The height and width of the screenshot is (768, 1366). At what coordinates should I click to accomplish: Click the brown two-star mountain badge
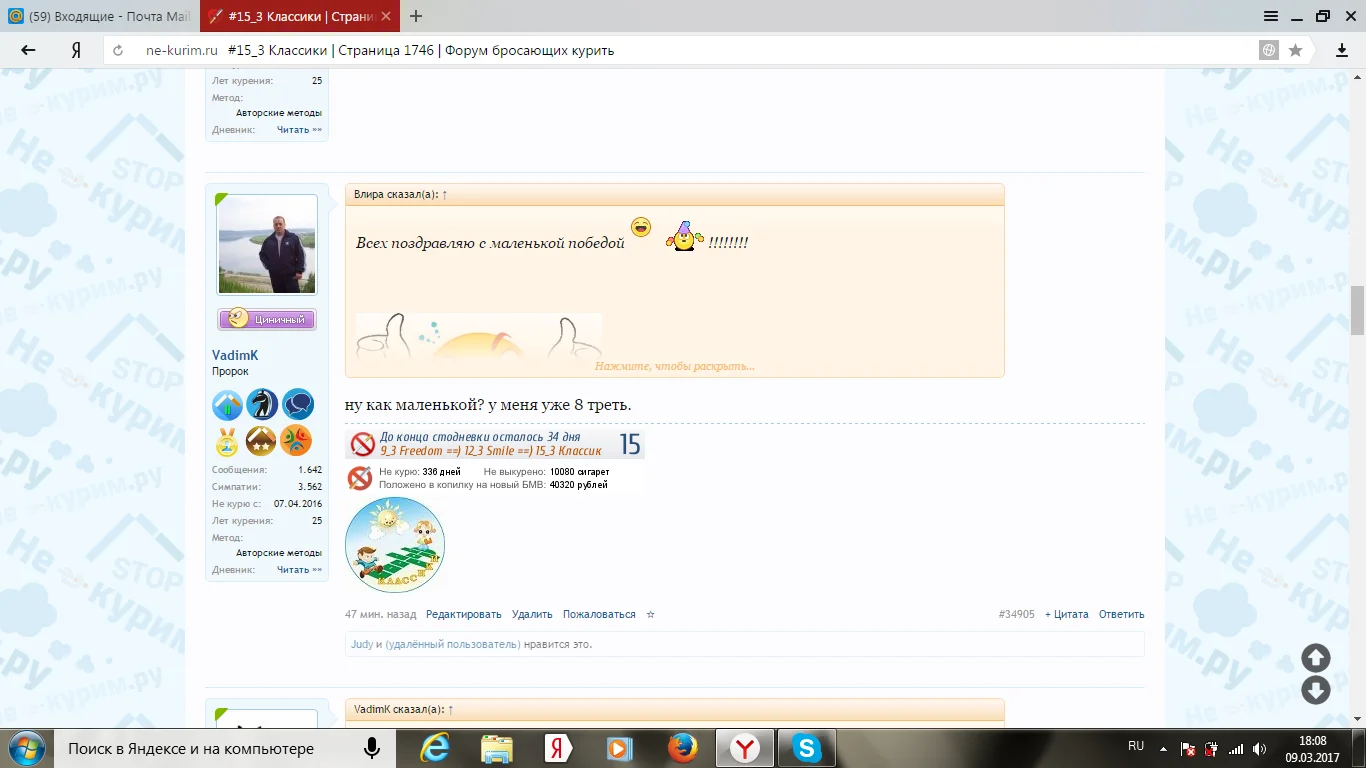pos(261,440)
